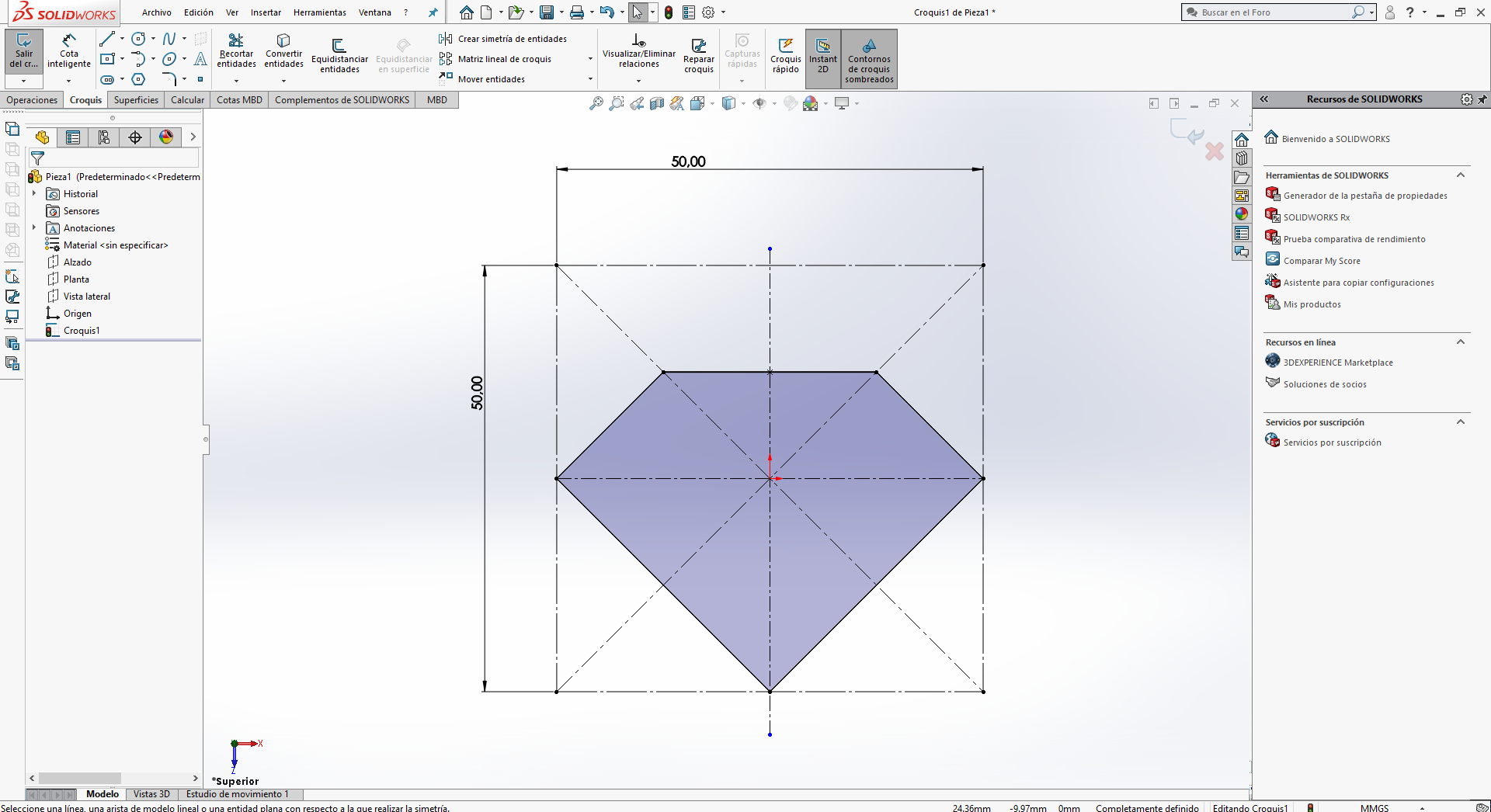The height and width of the screenshot is (812, 1491).
Task: Switch to the Superficies tab
Action: pyautogui.click(x=136, y=100)
